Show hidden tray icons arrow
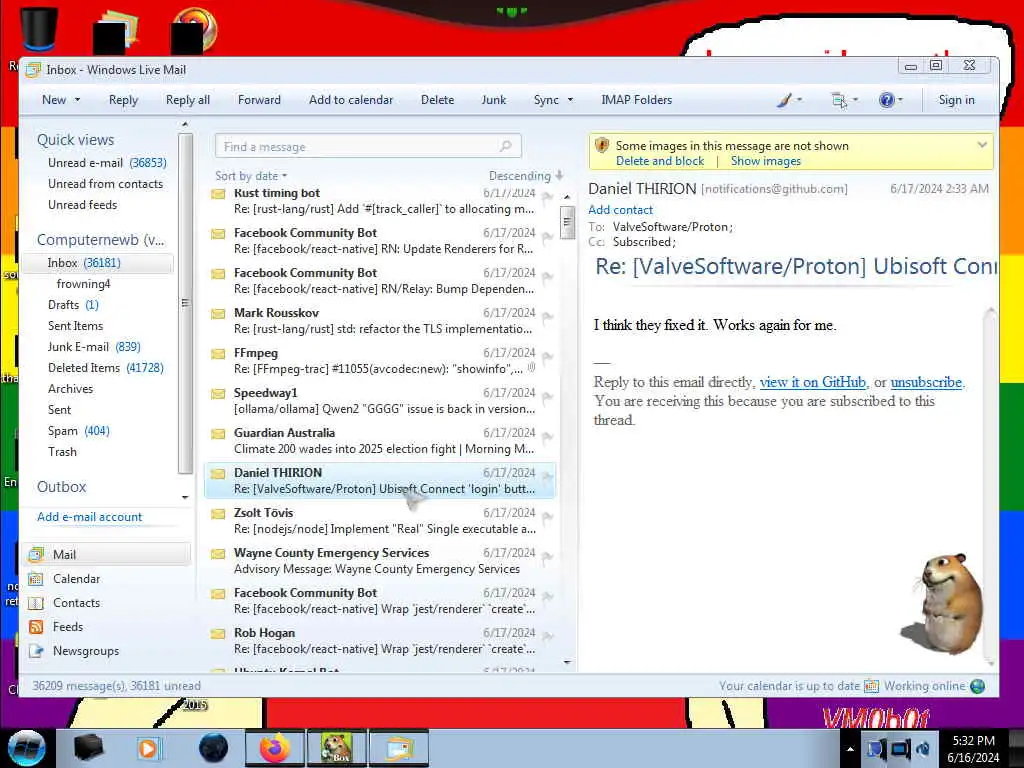 [x=850, y=749]
